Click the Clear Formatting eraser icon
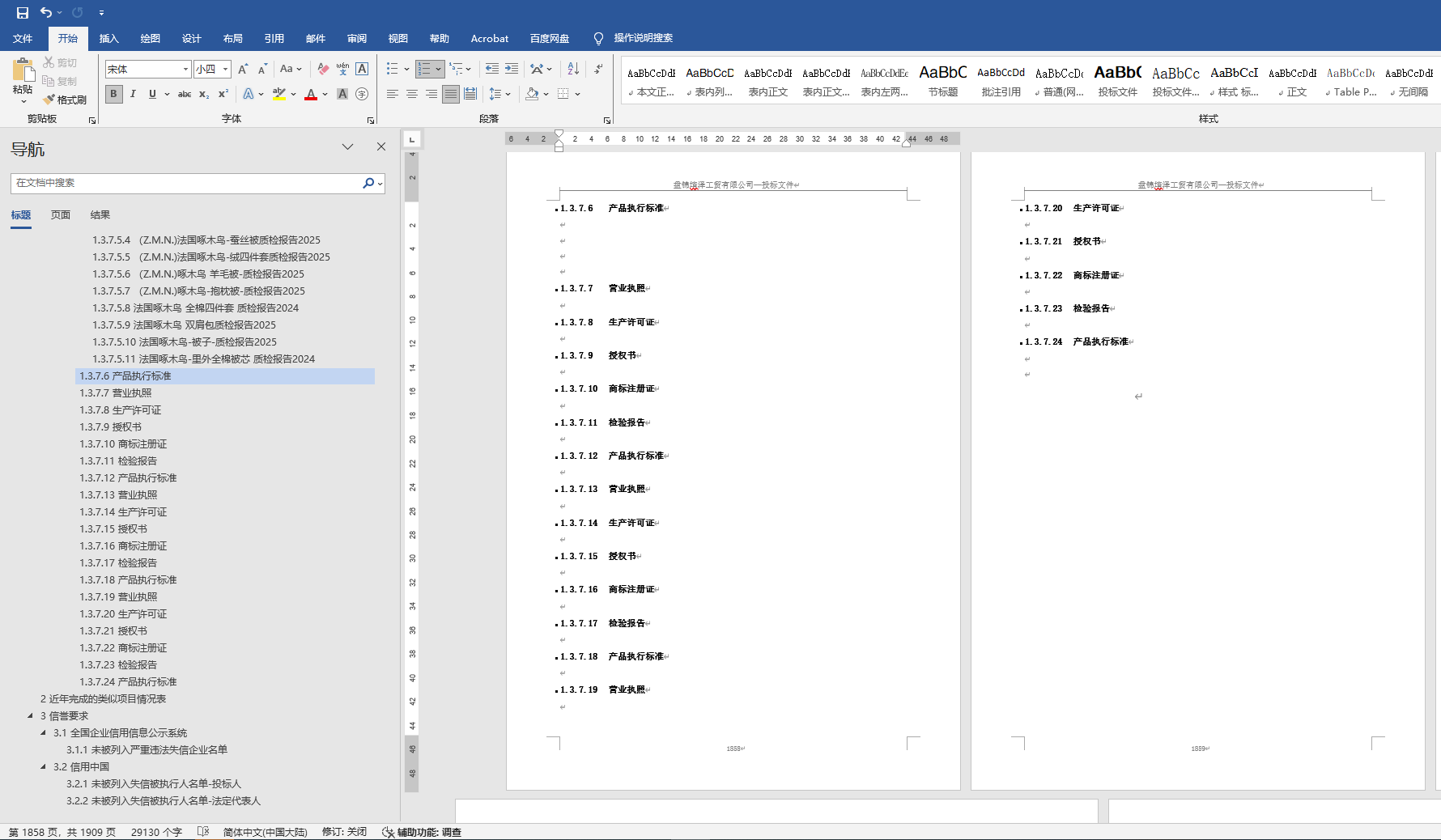Image resolution: width=1441 pixels, height=840 pixels. 323,70
